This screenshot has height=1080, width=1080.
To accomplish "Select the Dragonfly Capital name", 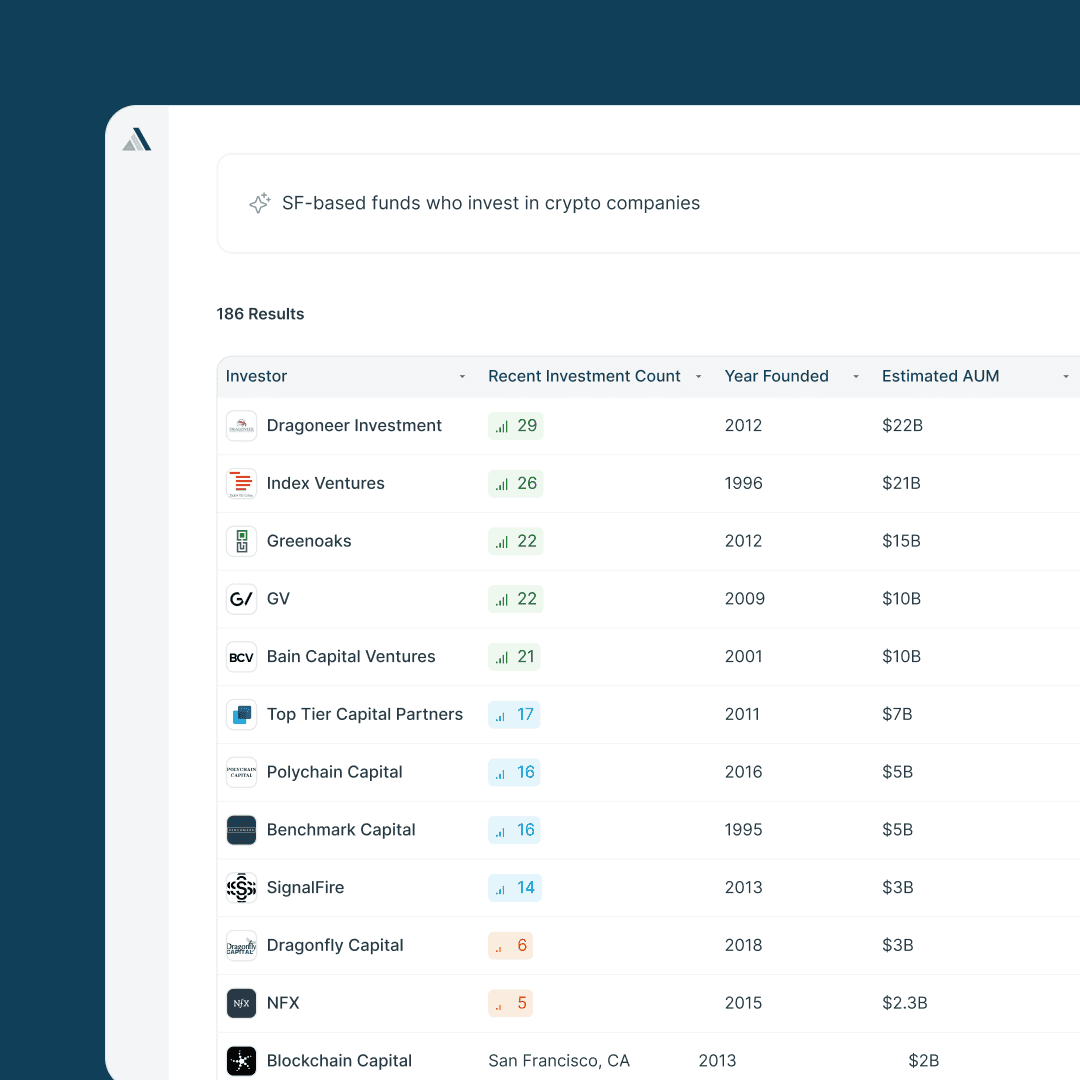I will 335,946.
